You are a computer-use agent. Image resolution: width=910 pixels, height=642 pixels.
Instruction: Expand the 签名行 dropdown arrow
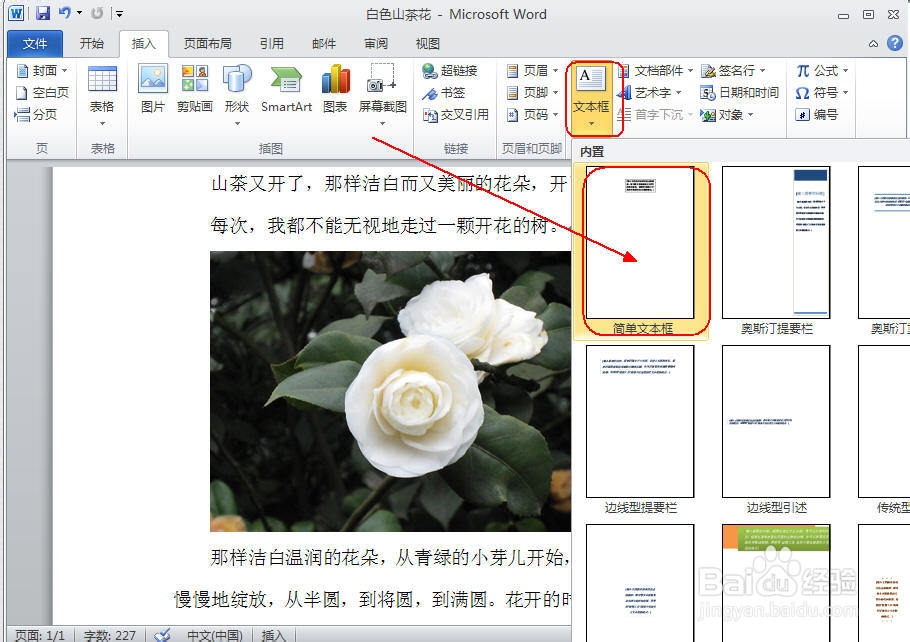coord(762,70)
